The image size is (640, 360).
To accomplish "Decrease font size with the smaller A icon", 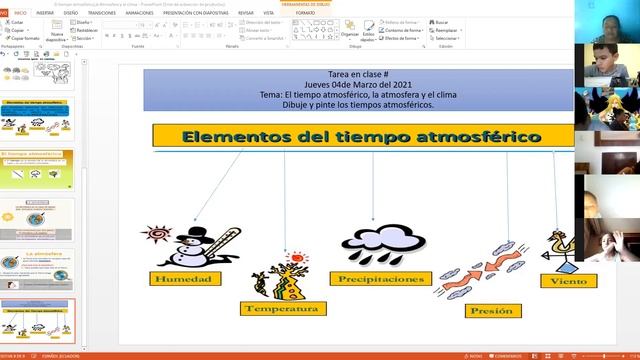I will (x=165, y=25).
